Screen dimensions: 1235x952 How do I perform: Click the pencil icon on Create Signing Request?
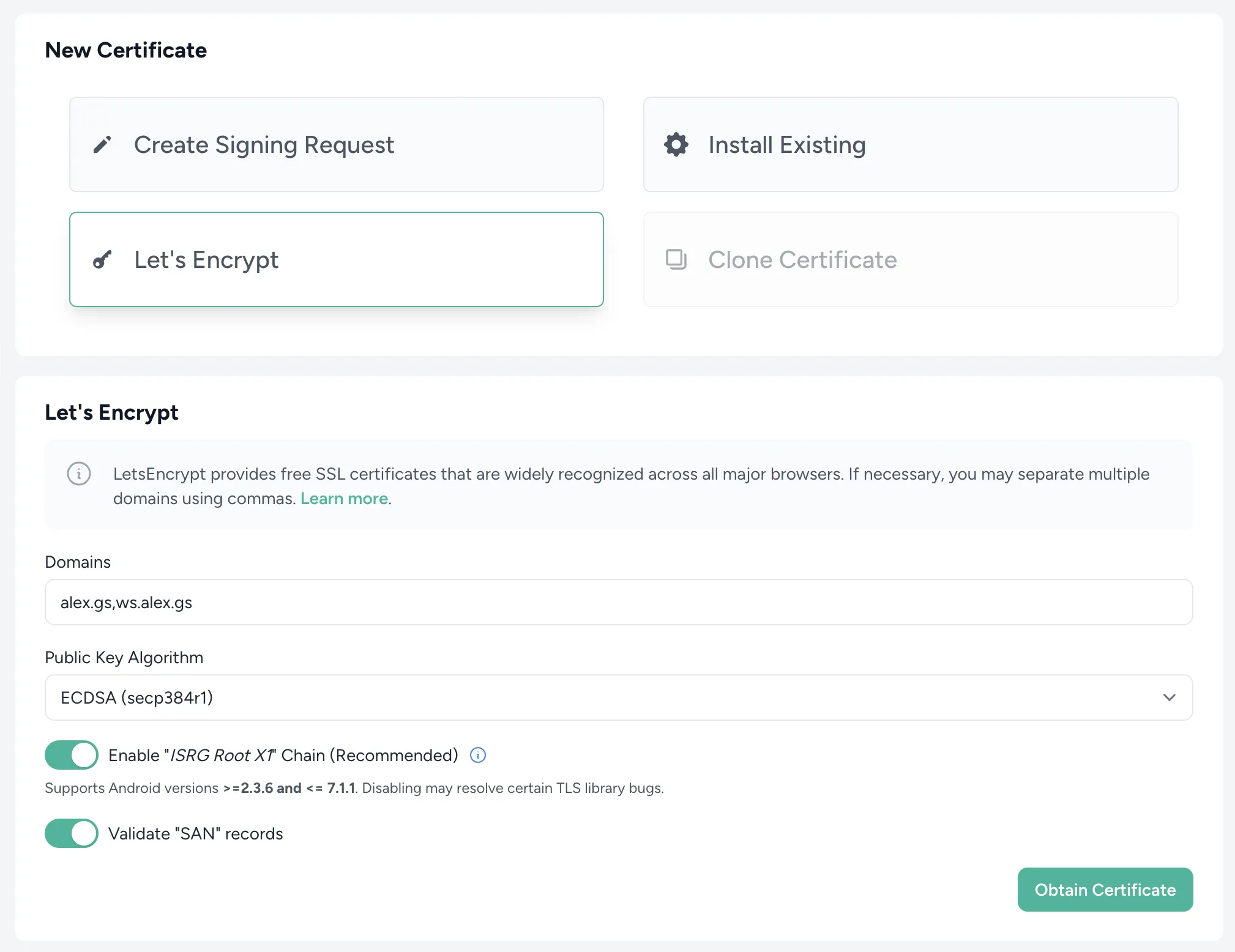tap(102, 144)
